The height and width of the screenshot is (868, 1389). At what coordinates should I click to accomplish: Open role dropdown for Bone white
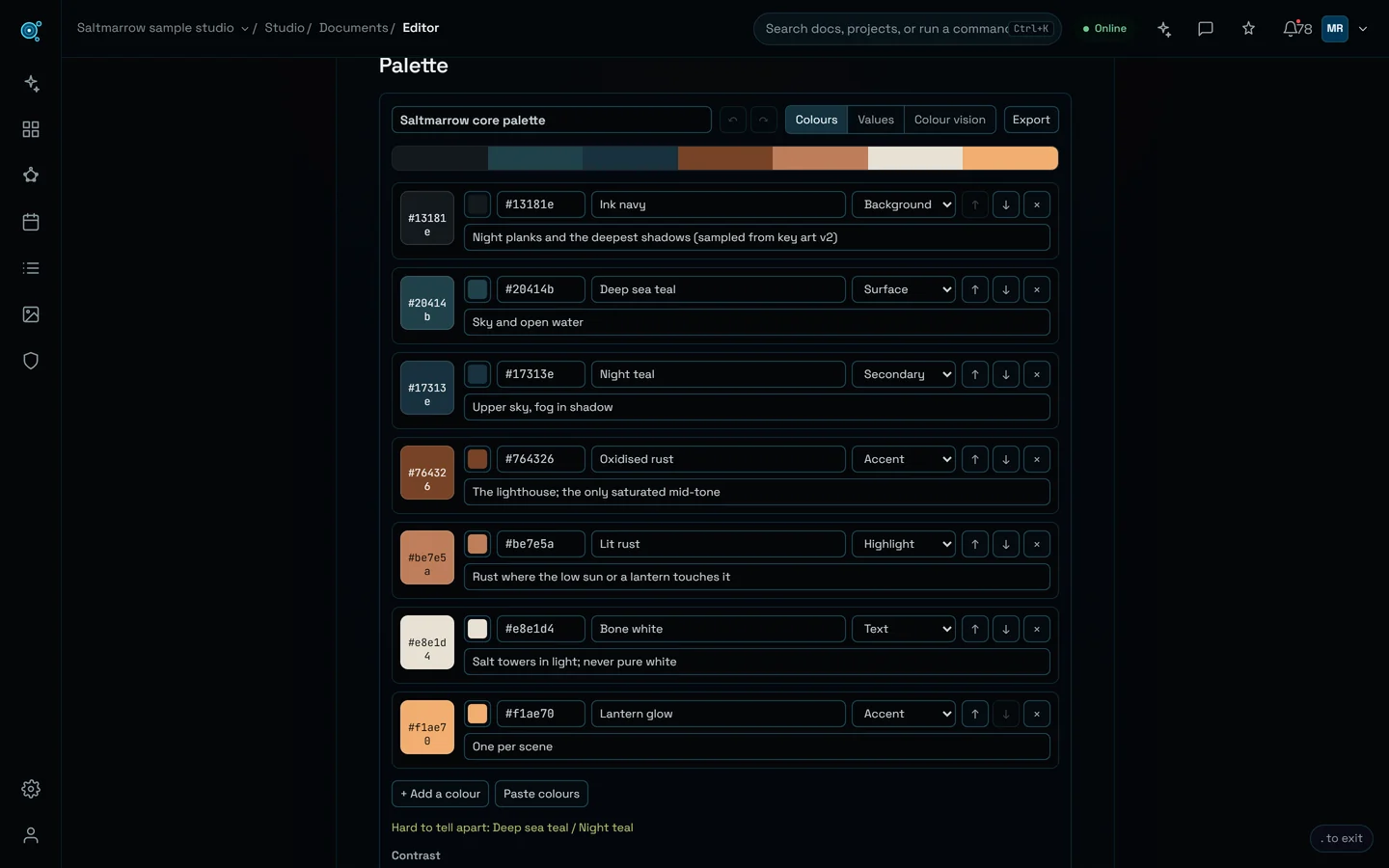pos(904,629)
